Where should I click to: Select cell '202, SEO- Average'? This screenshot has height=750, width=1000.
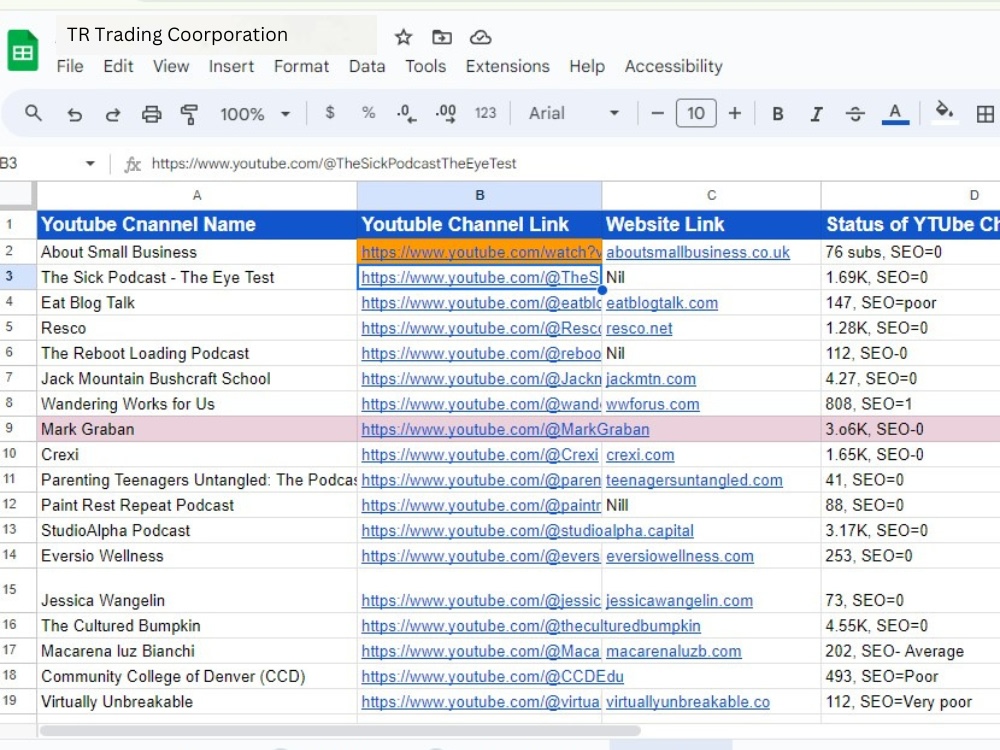point(910,651)
